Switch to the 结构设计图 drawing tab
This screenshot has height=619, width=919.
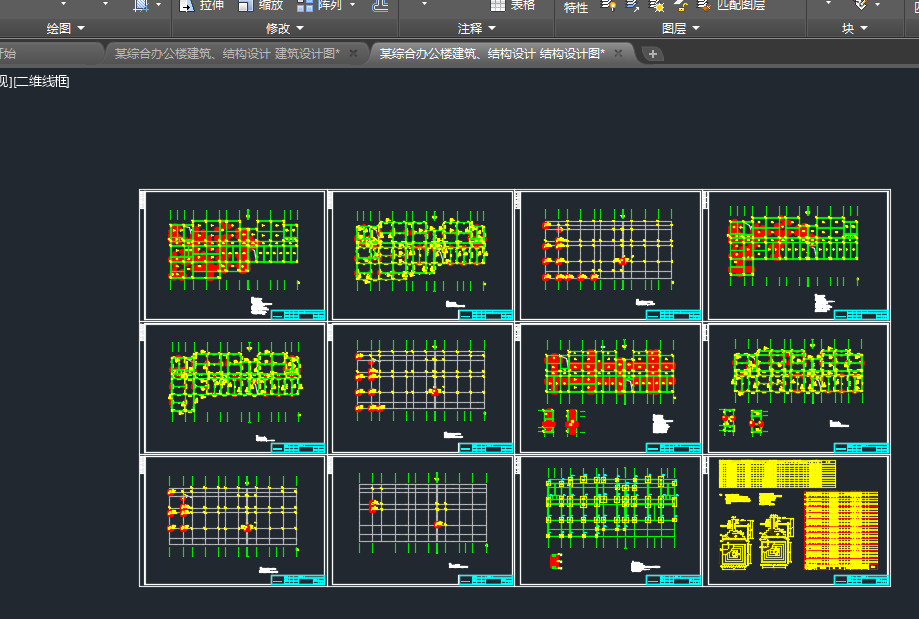[x=491, y=53]
